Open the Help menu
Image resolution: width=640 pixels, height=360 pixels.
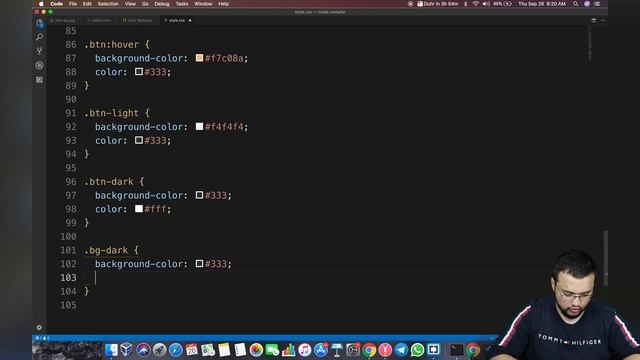223,4
